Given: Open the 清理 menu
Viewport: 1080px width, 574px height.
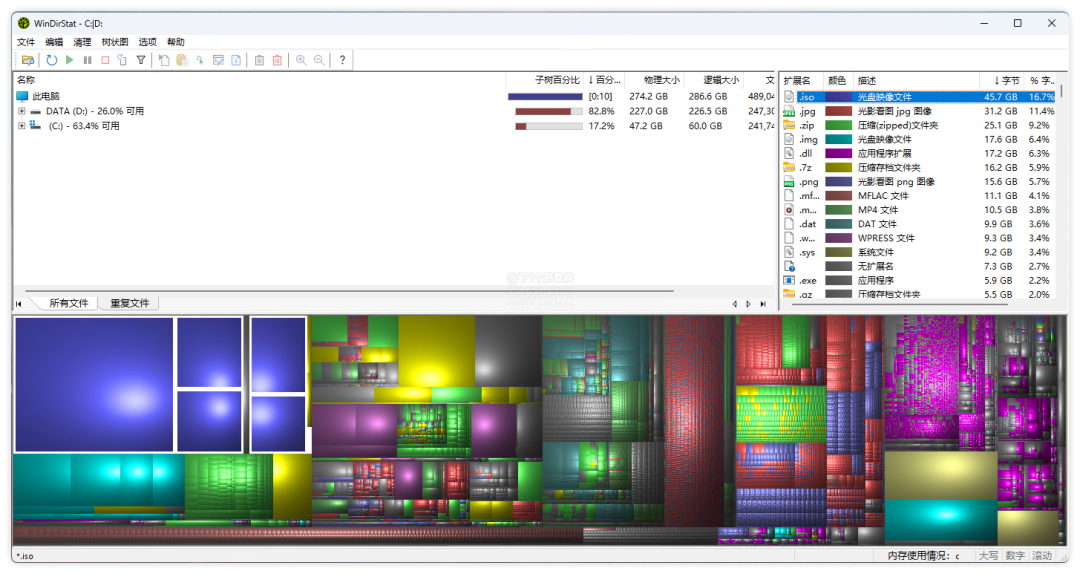Looking at the screenshot, I should point(82,42).
